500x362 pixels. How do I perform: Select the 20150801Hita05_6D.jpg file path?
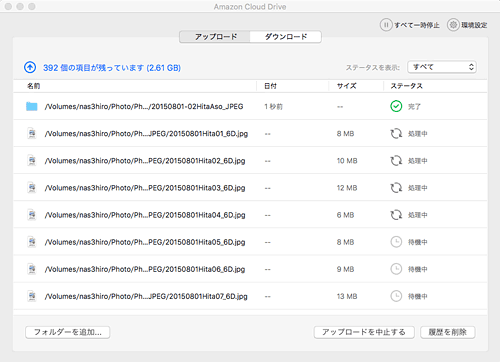pyautogui.click(x=145, y=242)
